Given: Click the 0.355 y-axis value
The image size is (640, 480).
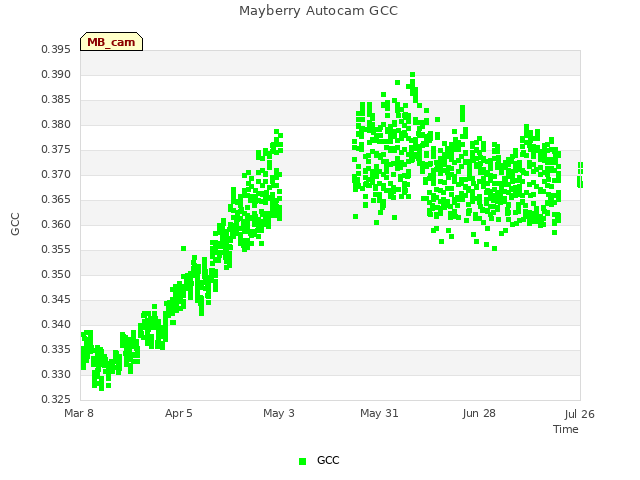Looking at the screenshot, I should click(x=56, y=249).
